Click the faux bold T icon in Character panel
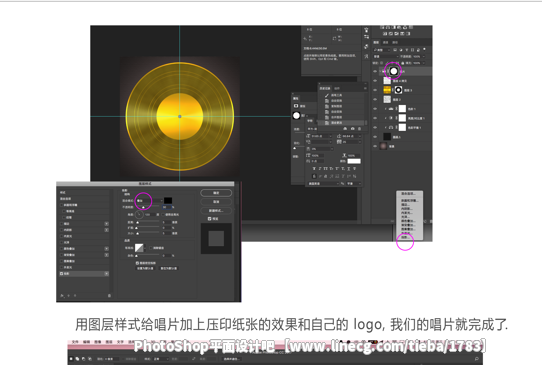This screenshot has width=542, height=365. tap(314, 169)
